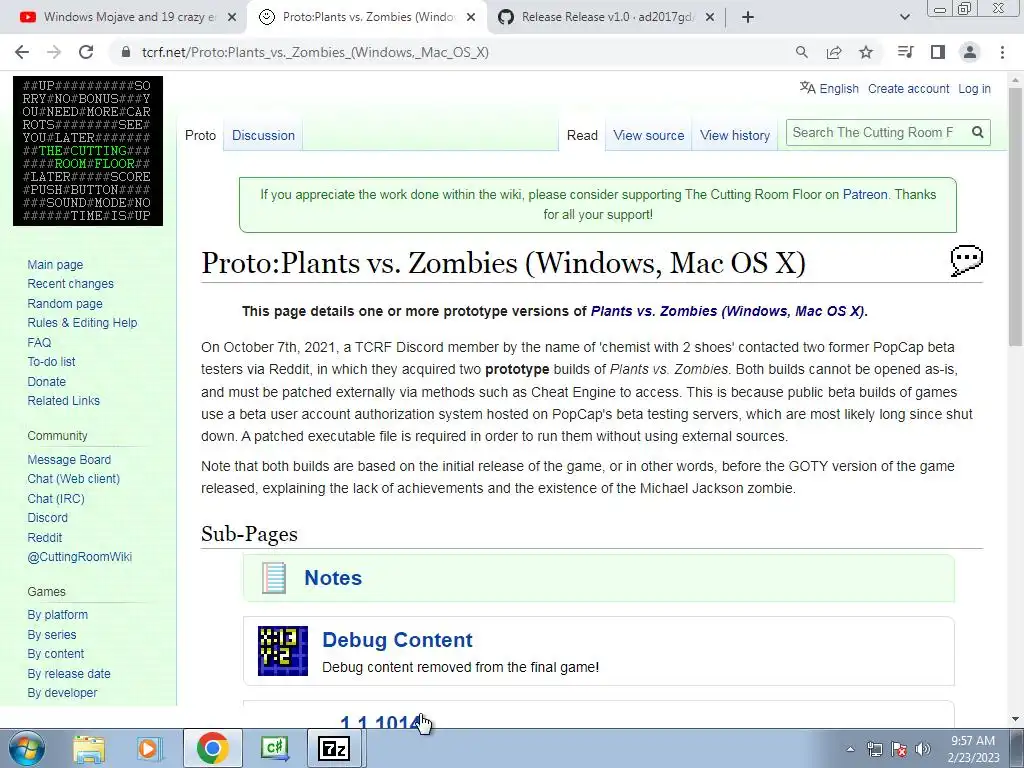Screen dimensions: 1024x768
Task: Click the zoom magnifier icon in the address bar
Action: (801, 52)
